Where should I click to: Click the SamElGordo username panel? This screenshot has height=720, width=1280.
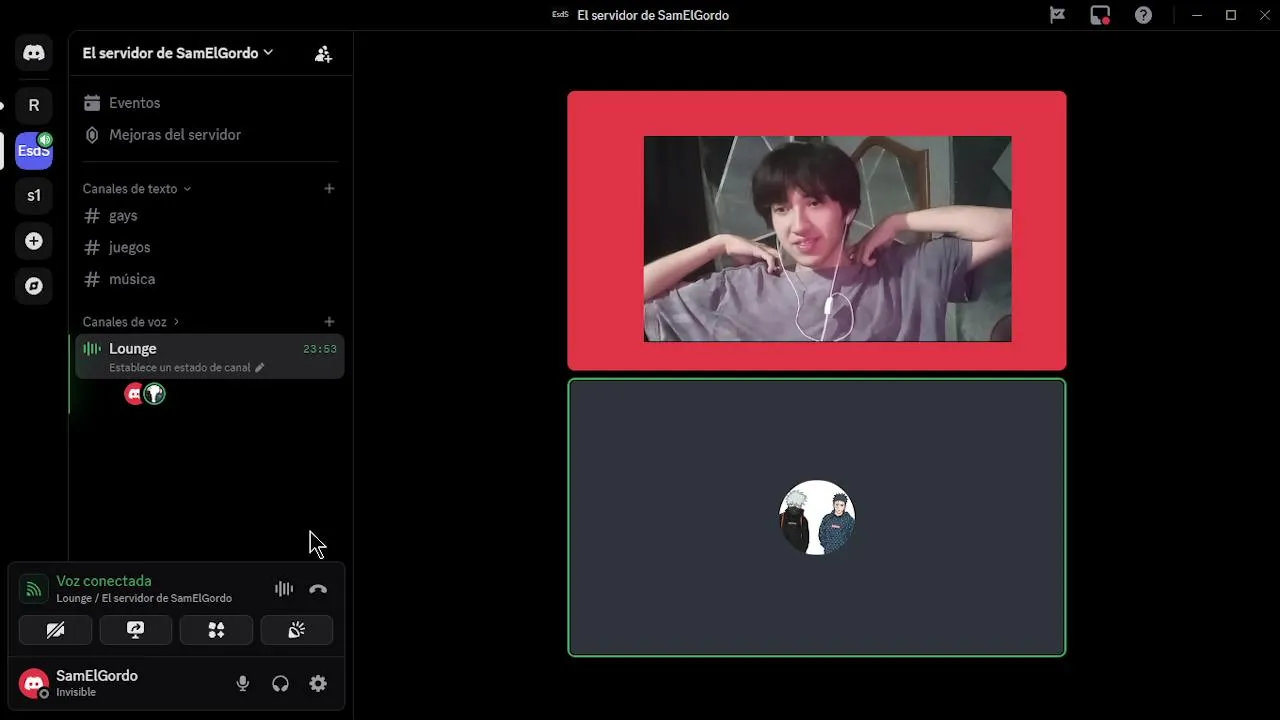click(98, 684)
